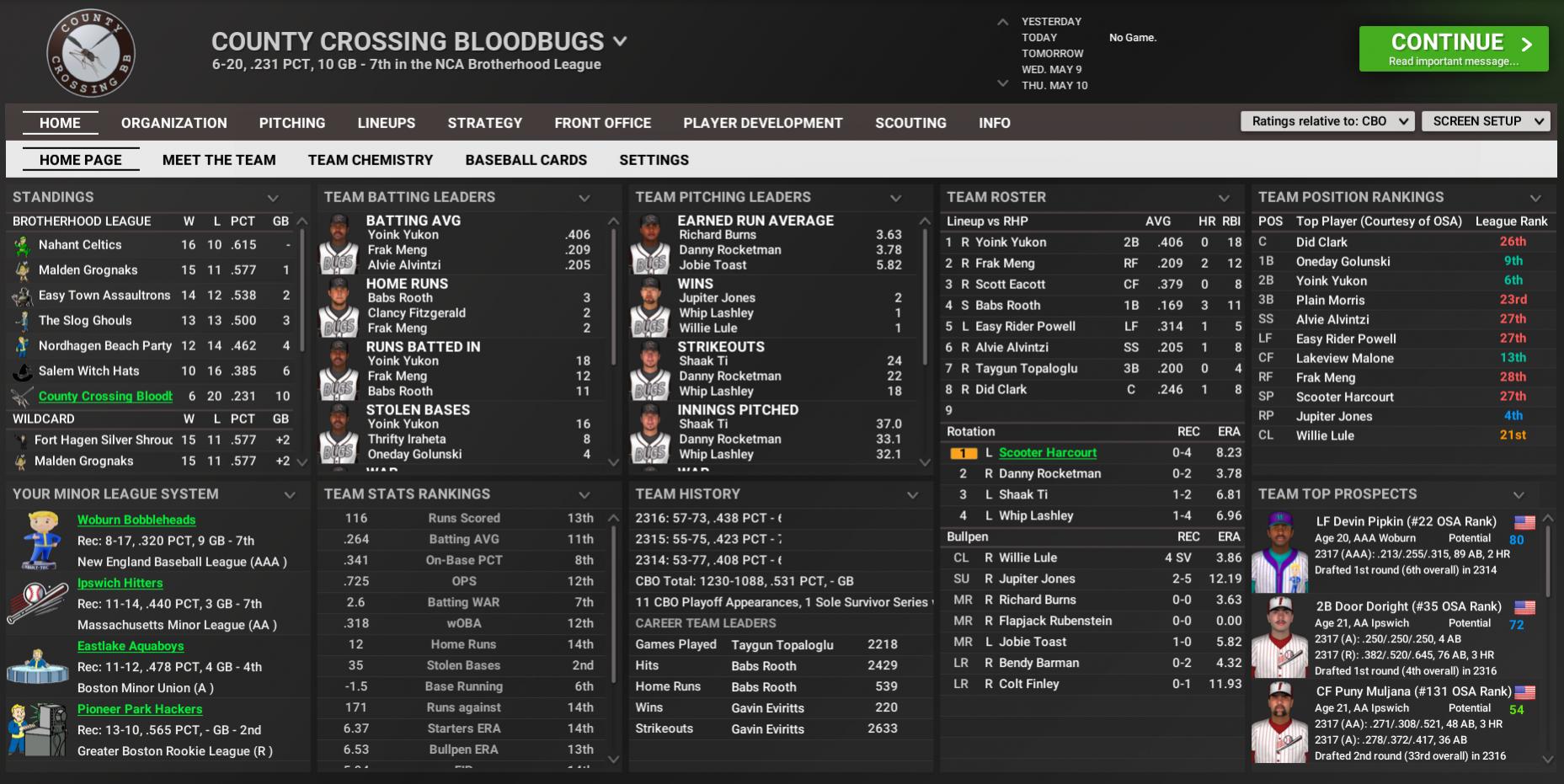Screen dimensions: 1564x784
Task: Click the County Crossing Bloodbugs team logo
Action: 90,53
